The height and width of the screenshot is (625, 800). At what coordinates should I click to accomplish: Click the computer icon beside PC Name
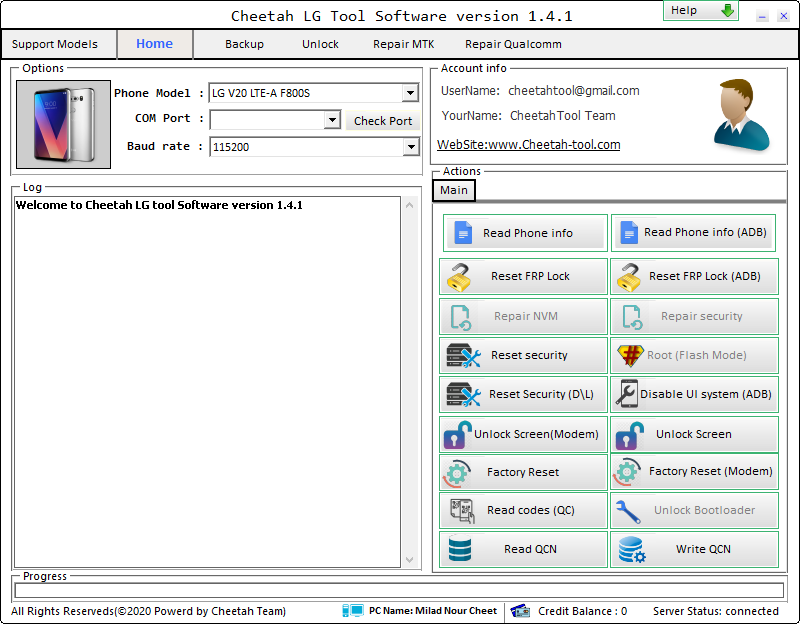(x=353, y=611)
